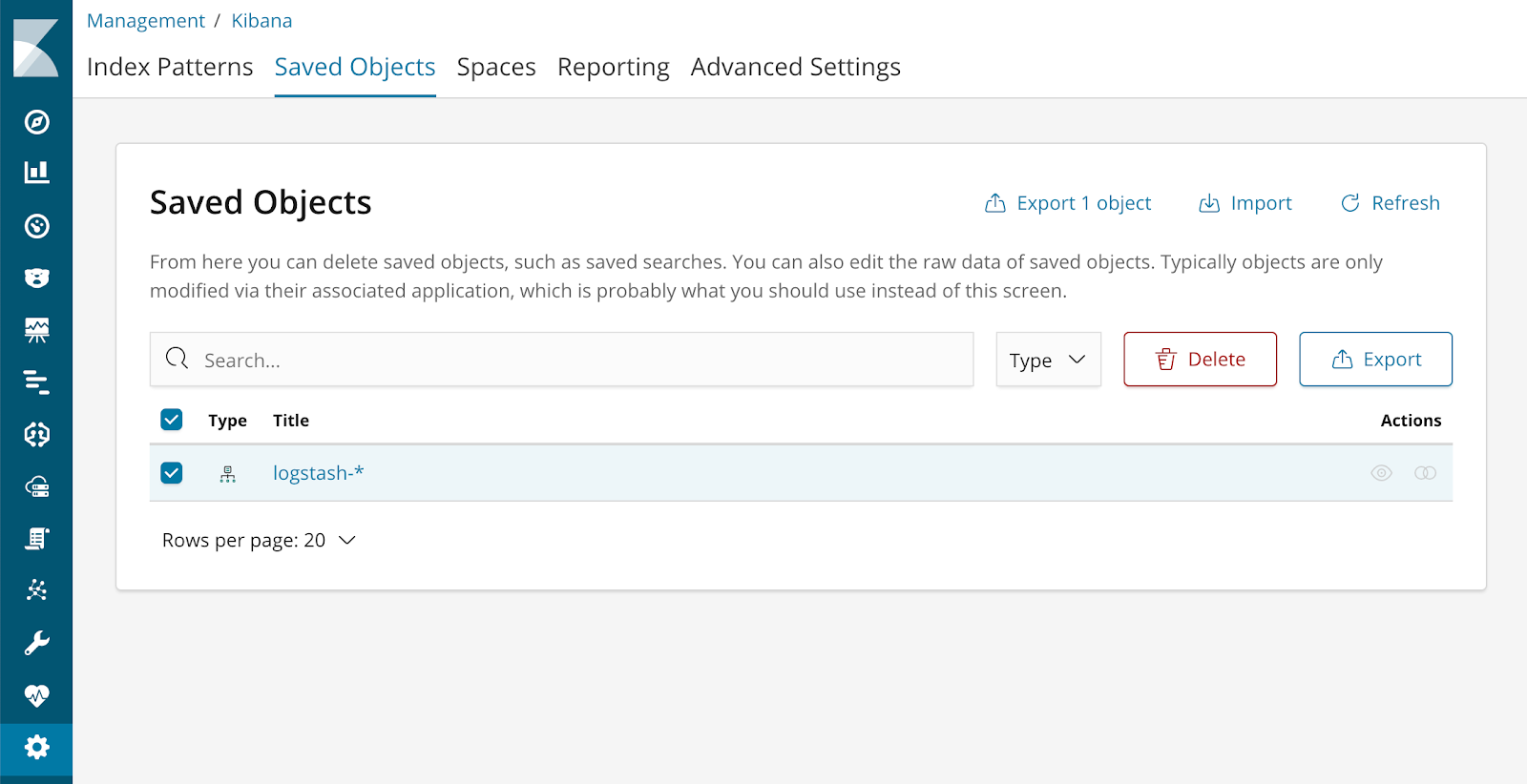Screen dimensions: 1527x784
Task: Click the Management breadcrumb link
Action: tap(146, 21)
